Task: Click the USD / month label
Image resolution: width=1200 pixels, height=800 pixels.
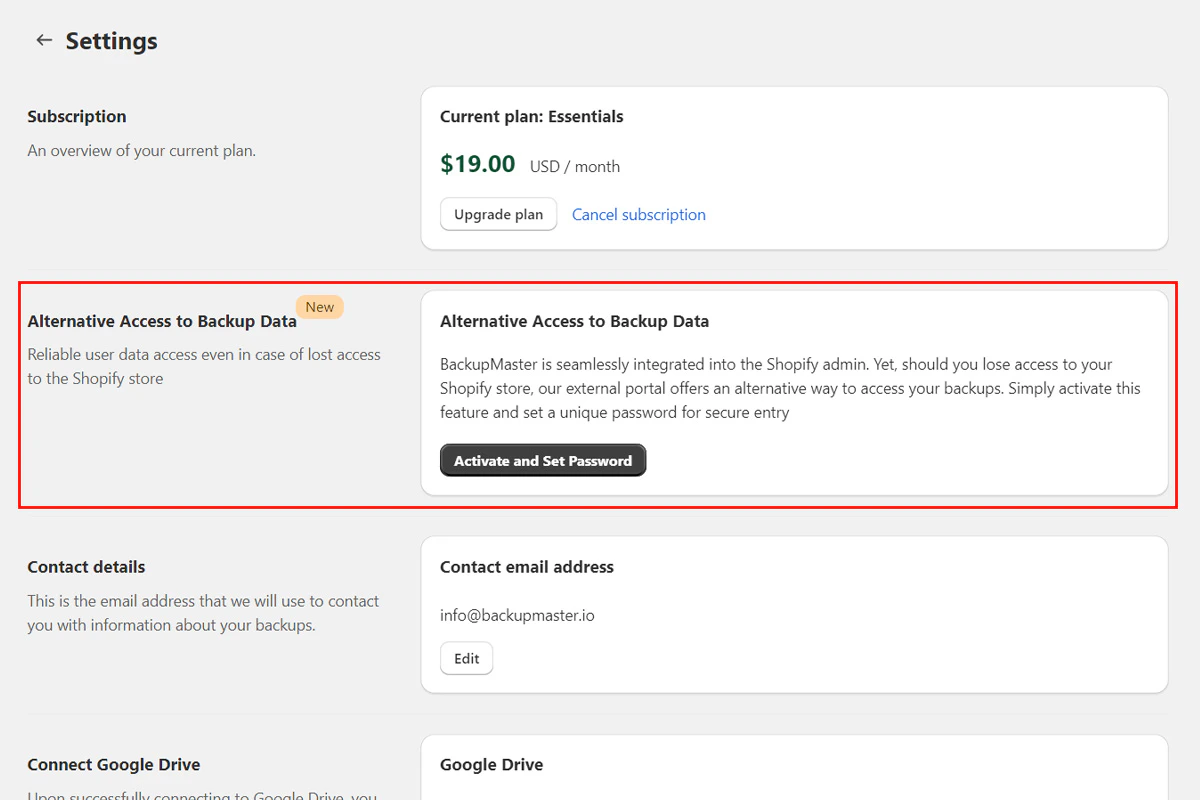Action: pos(574,166)
